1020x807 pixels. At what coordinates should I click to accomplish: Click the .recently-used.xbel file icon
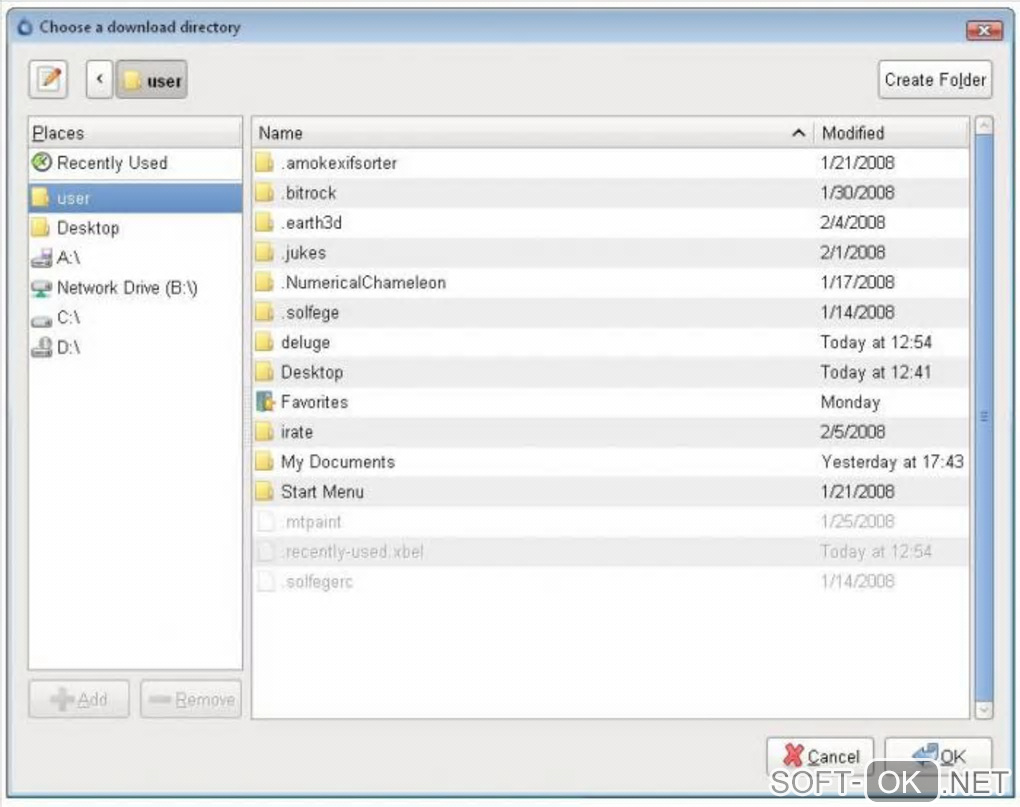tap(265, 551)
